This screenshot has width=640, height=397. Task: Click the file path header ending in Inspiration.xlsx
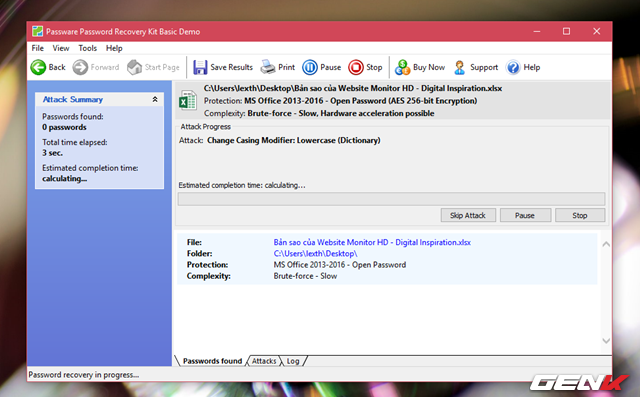click(x=353, y=89)
